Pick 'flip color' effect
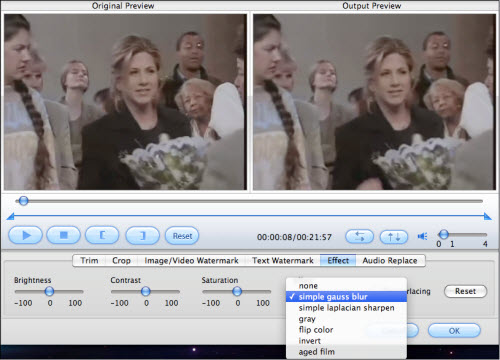 pyautogui.click(x=346, y=330)
